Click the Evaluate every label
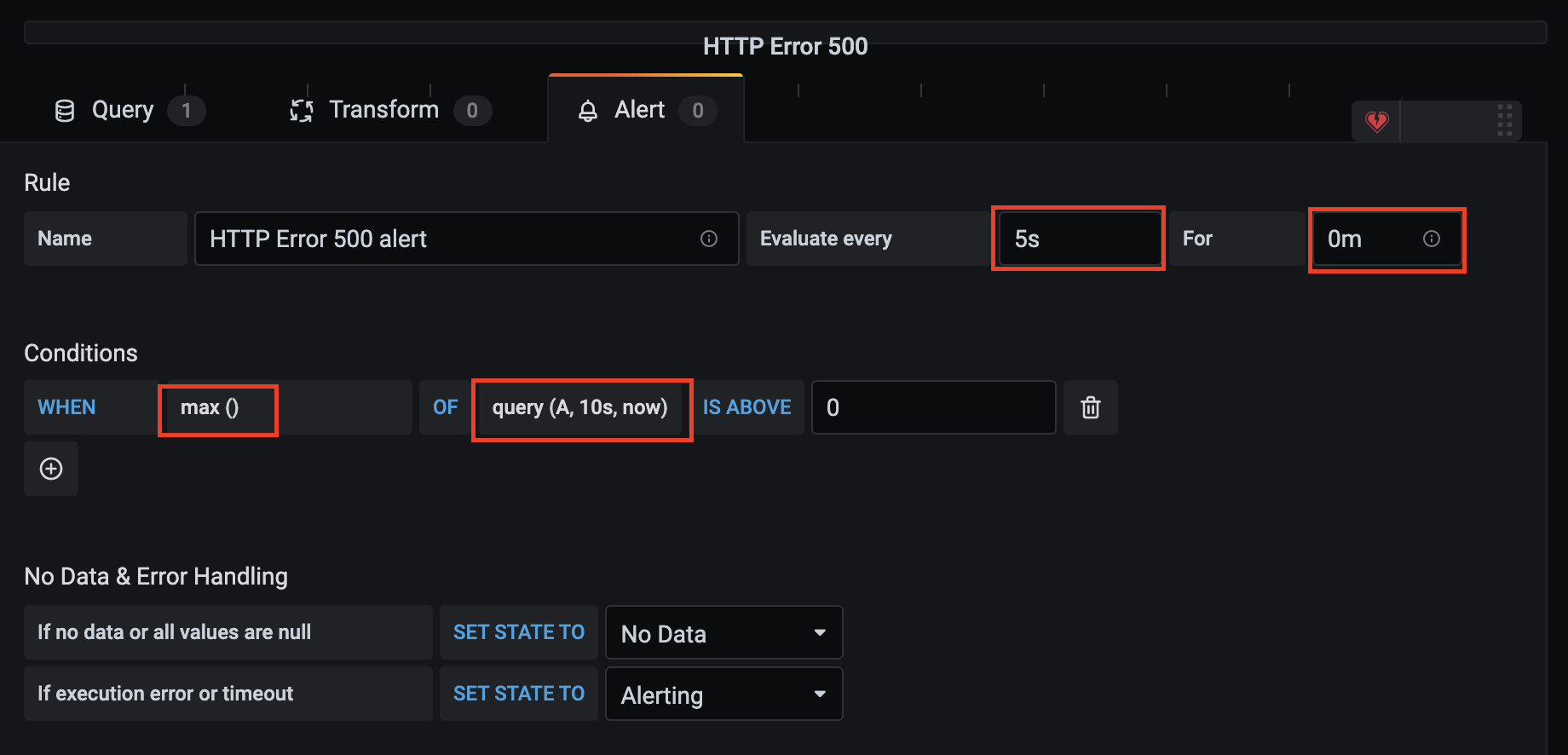This screenshot has height=755, width=1568. pyautogui.click(x=826, y=239)
